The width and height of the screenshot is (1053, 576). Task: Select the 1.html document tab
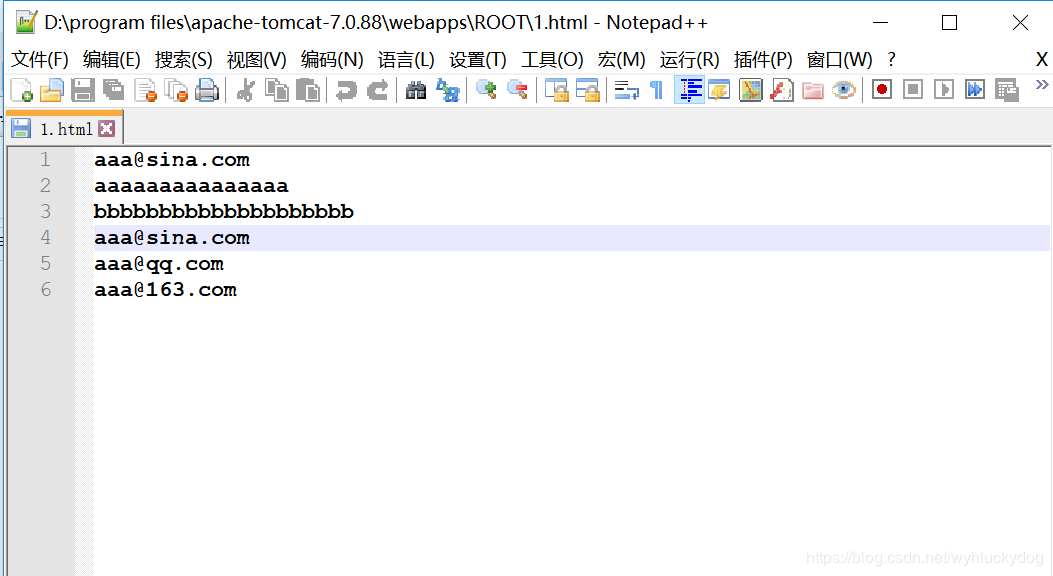64,129
